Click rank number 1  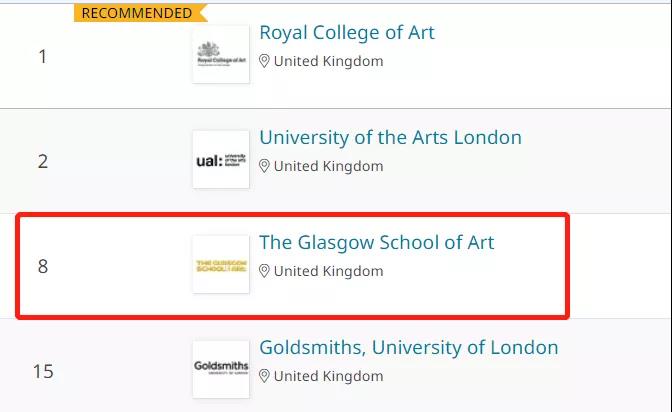[42, 56]
